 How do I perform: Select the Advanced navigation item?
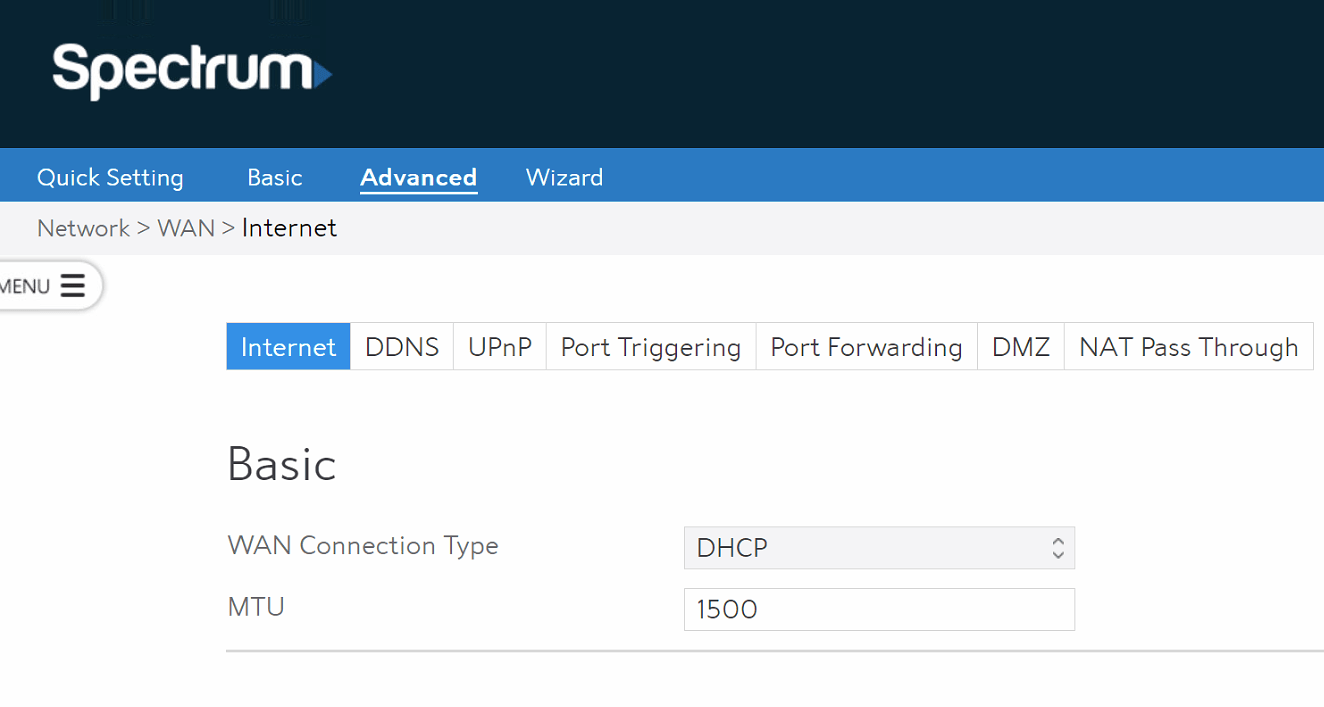click(x=418, y=177)
